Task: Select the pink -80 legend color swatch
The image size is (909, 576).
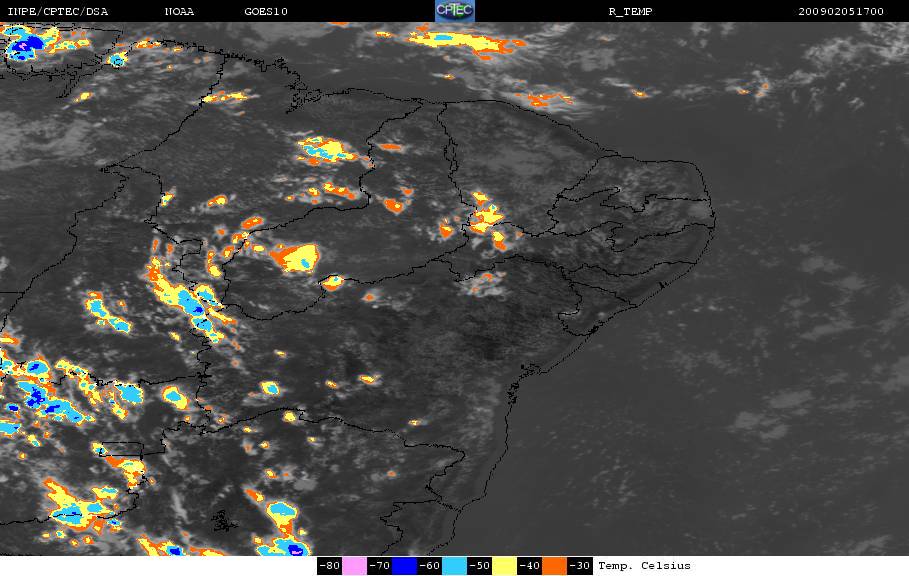Action: (354, 566)
